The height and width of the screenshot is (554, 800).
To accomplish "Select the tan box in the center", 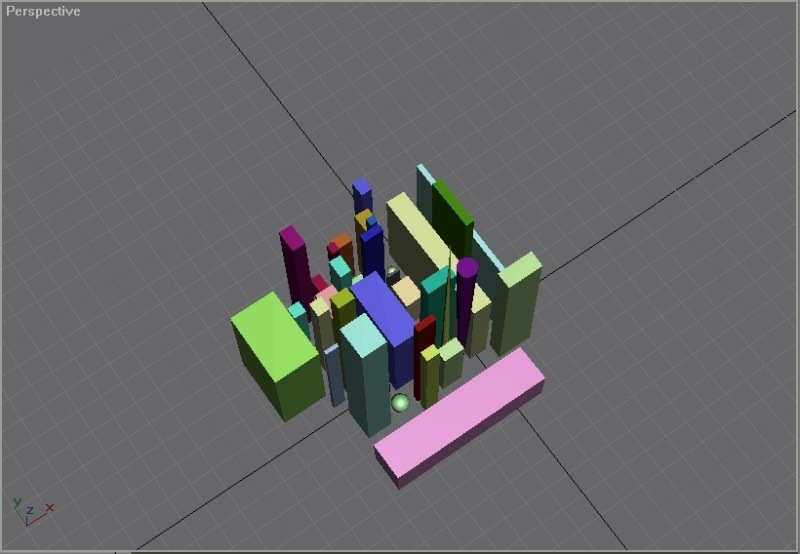I will pos(407,294).
